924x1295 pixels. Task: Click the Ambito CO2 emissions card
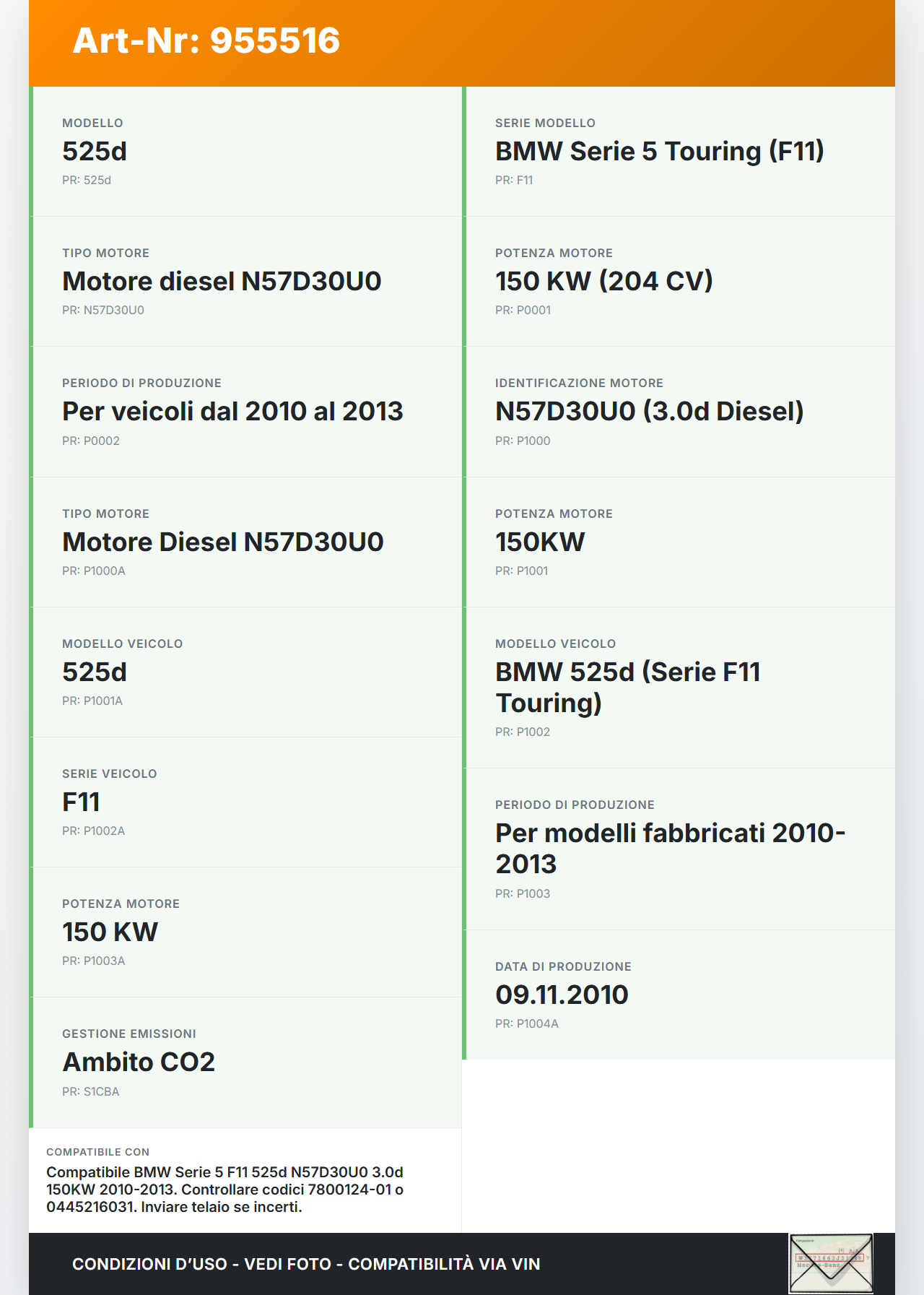pos(245,1062)
